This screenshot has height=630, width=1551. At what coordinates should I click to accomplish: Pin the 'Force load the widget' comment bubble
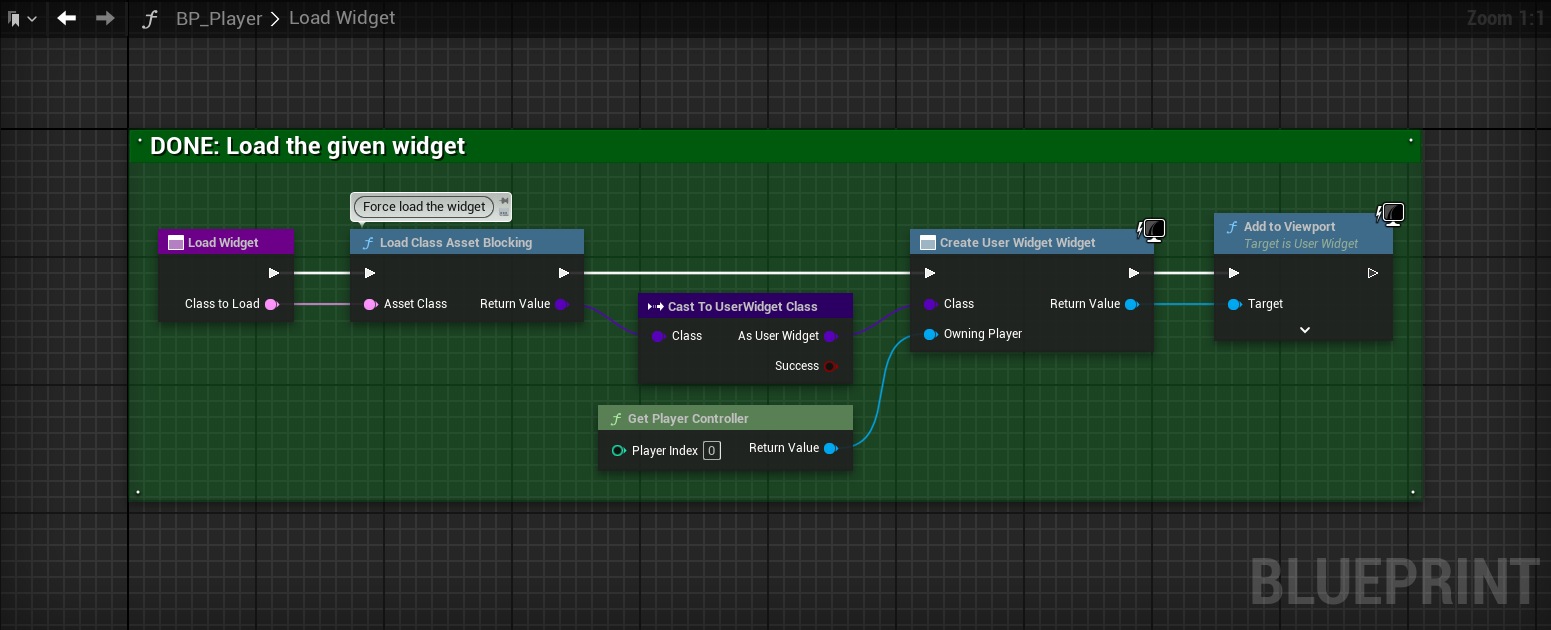coord(504,202)
